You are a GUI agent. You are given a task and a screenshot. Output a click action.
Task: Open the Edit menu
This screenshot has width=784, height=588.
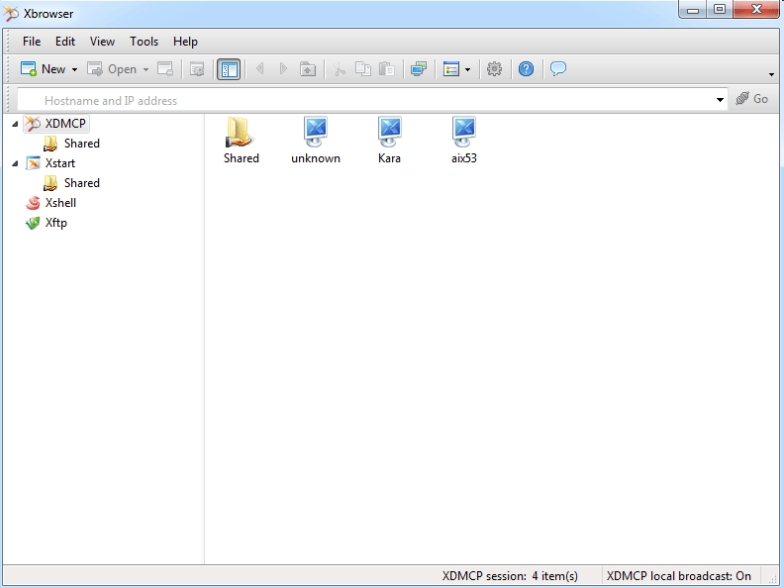click(x=65, y=42)
